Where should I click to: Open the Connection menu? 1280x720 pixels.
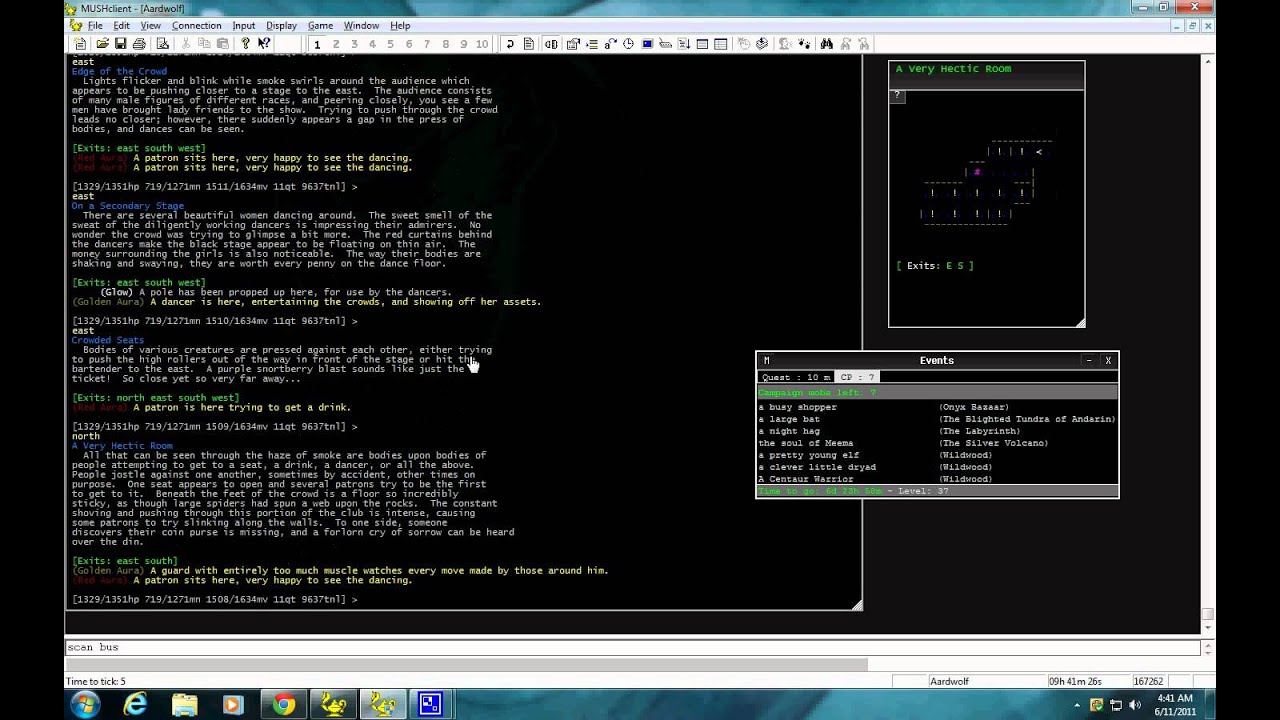coord(196,25)
